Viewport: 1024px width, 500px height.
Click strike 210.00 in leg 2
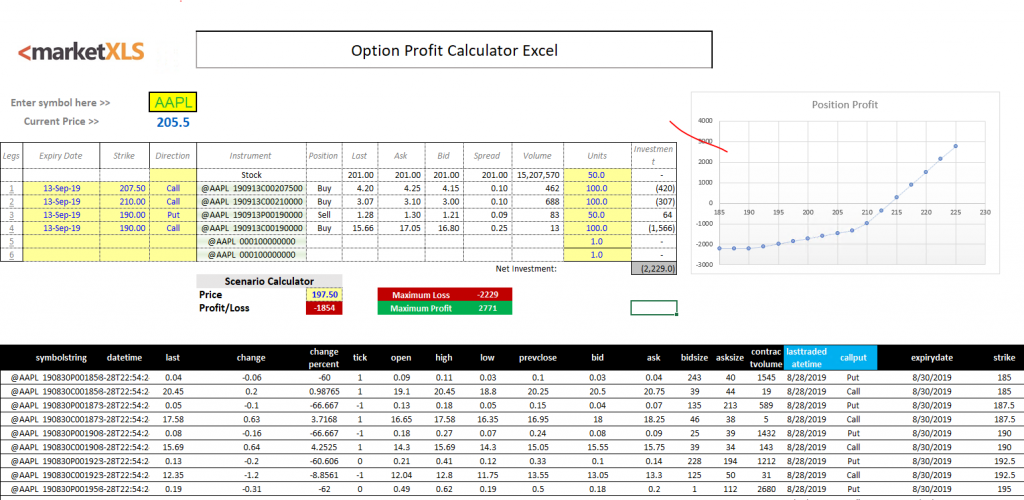125,201
